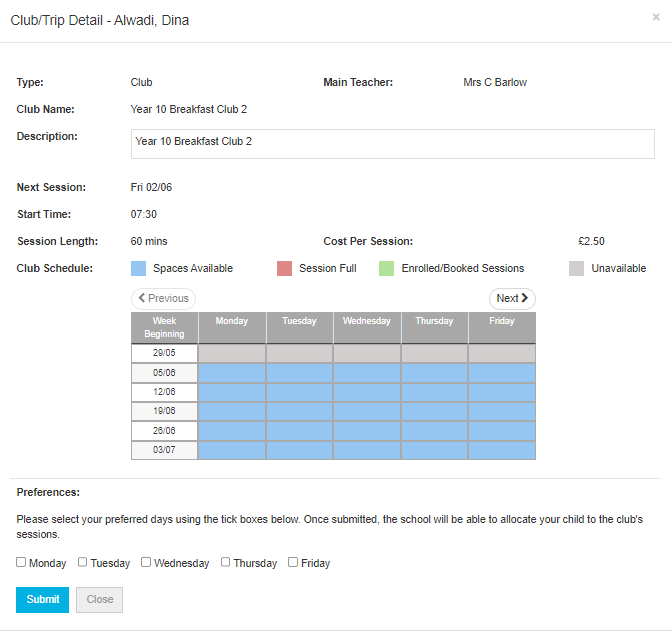Click the Friday column header
The height and width of the screenshot is (631, 672).
(x=502, y=328)
